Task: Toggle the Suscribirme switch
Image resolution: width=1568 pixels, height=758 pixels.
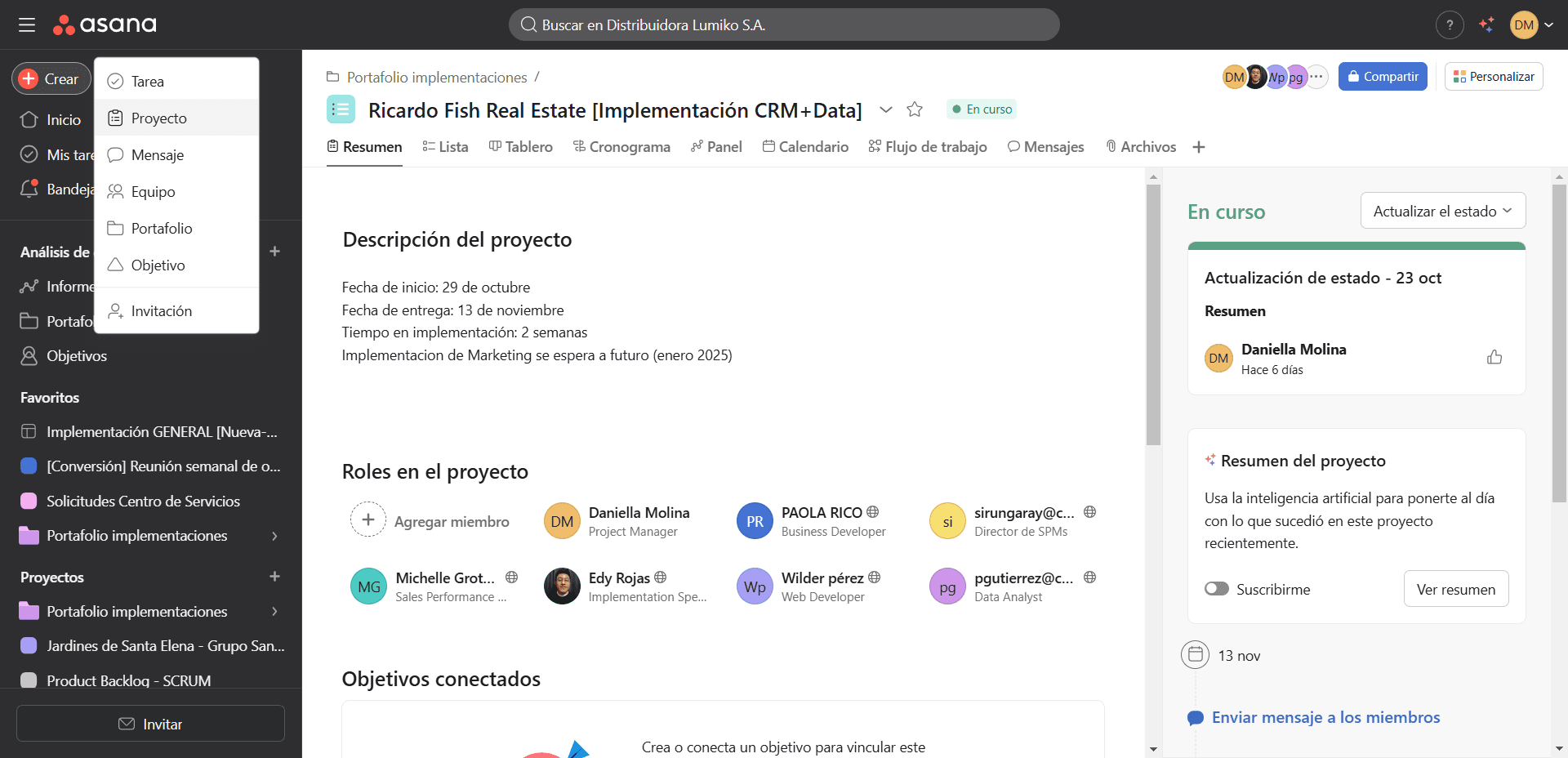Action: click(1217, 589)
